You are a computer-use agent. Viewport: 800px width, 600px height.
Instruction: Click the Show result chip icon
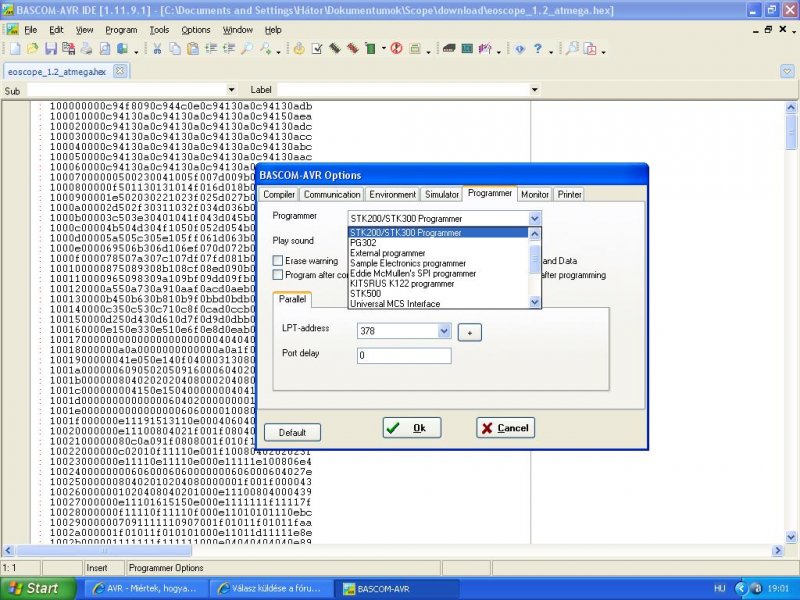[335, 49]
